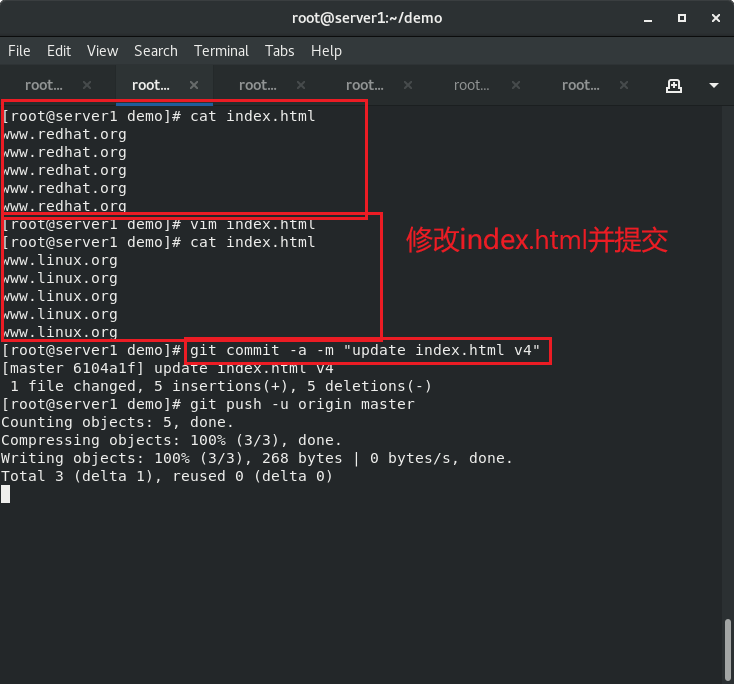Close the fourth root tab
This screenshot has height=684, width=734.
[408, 85]
